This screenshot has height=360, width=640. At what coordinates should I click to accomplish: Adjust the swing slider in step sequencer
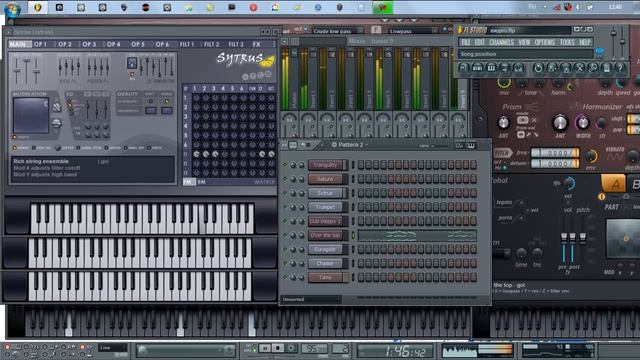[439, 146]
